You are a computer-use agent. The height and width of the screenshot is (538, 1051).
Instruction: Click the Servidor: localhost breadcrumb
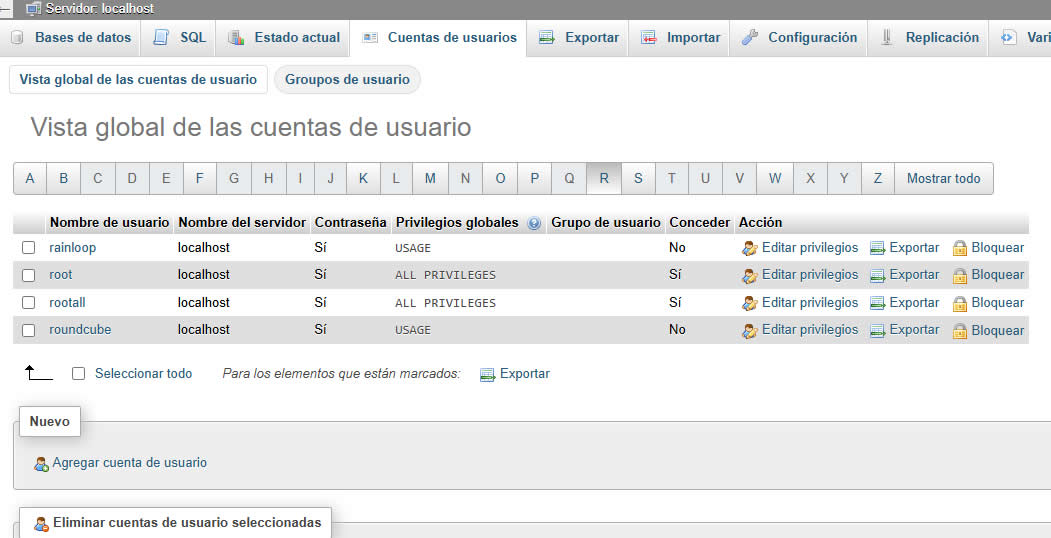coord(99,8)
